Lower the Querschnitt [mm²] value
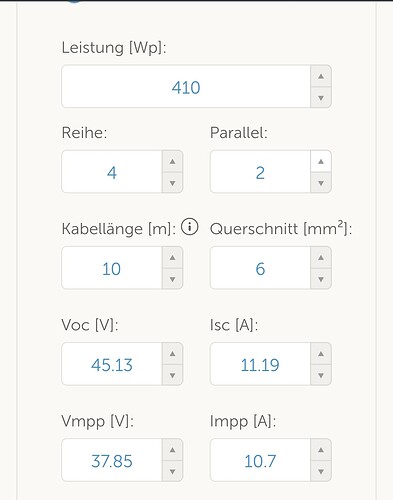The image size is (393, 500). pos(321,279)
